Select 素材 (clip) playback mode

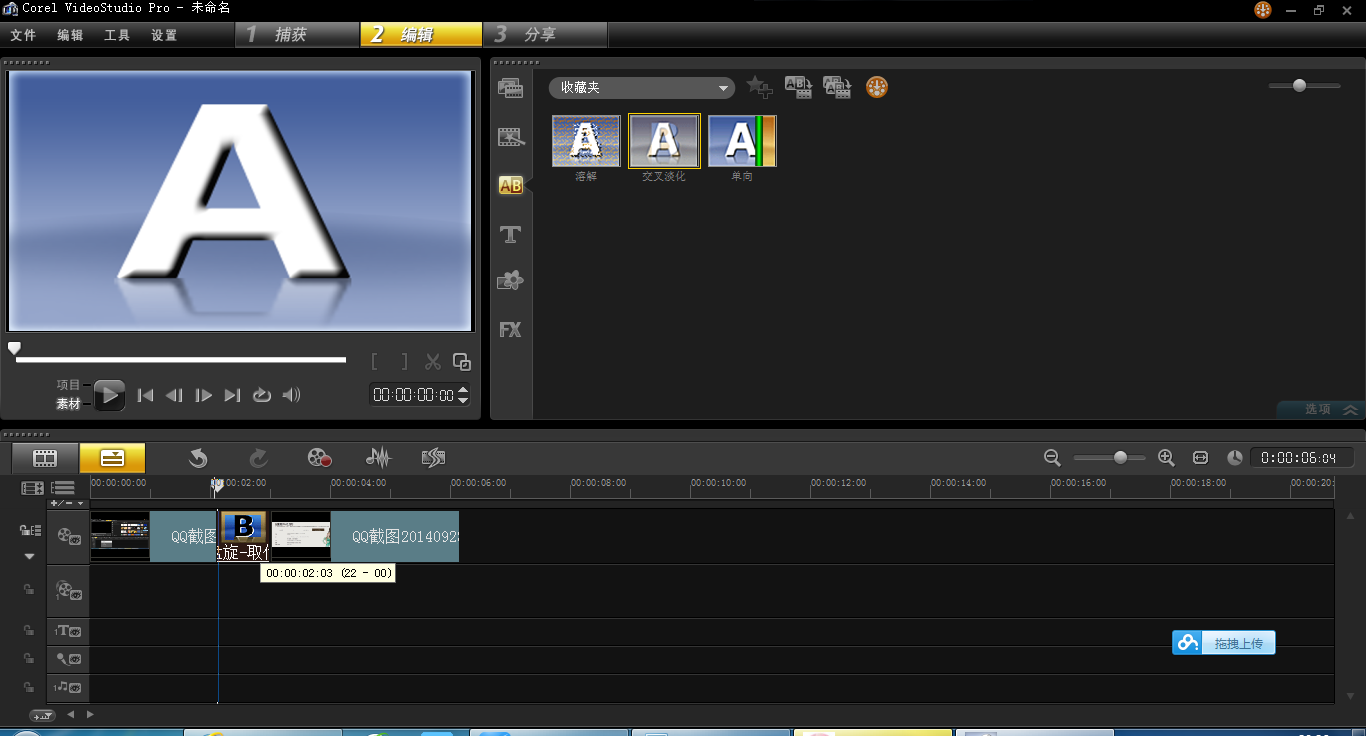point(68,404)
